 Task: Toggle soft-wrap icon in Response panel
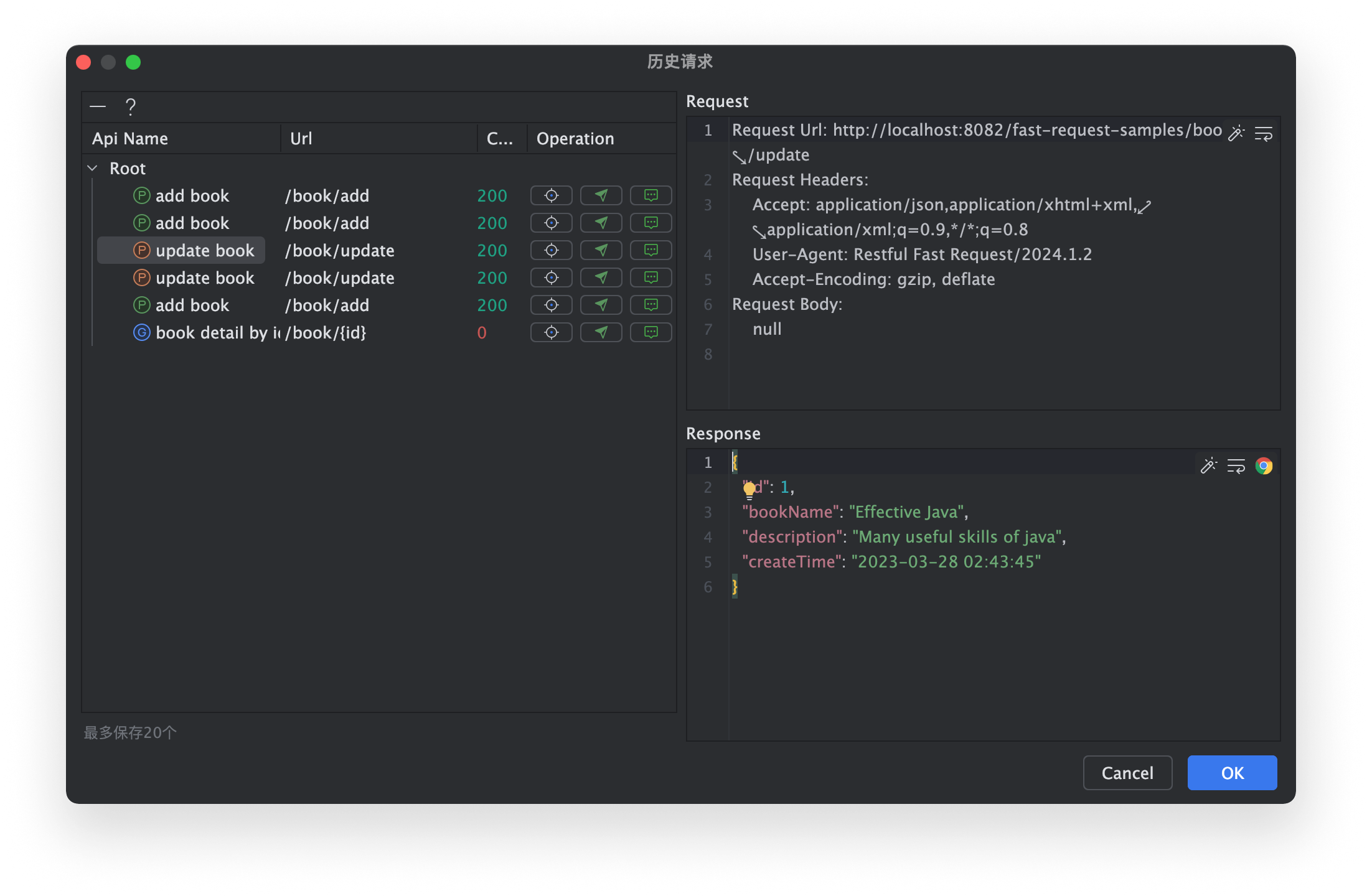coord(1236,465)
